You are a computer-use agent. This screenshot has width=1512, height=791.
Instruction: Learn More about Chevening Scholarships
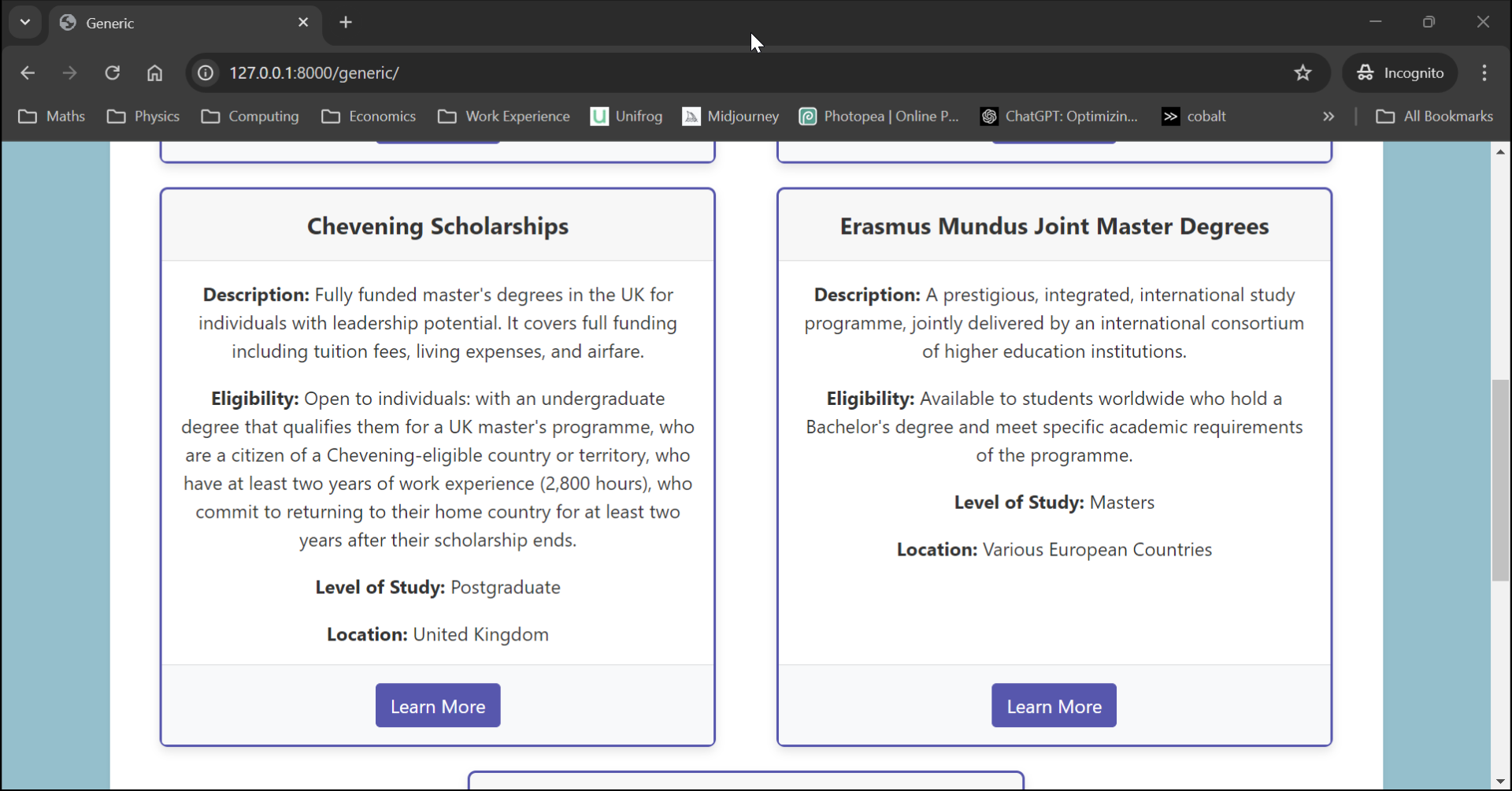click(438, 706)
